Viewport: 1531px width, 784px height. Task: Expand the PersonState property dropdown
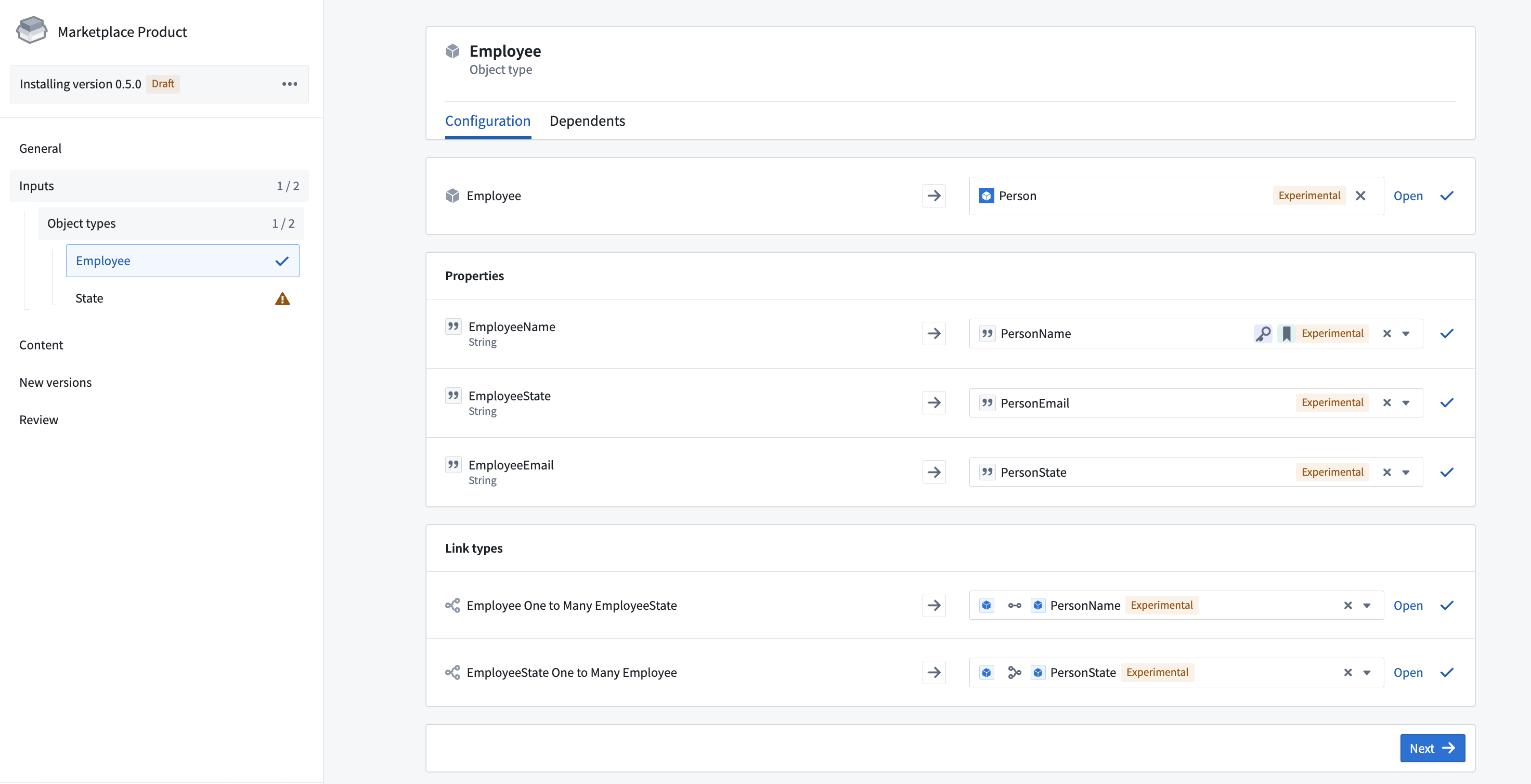pyautogui.click(x=1406, y=472)
